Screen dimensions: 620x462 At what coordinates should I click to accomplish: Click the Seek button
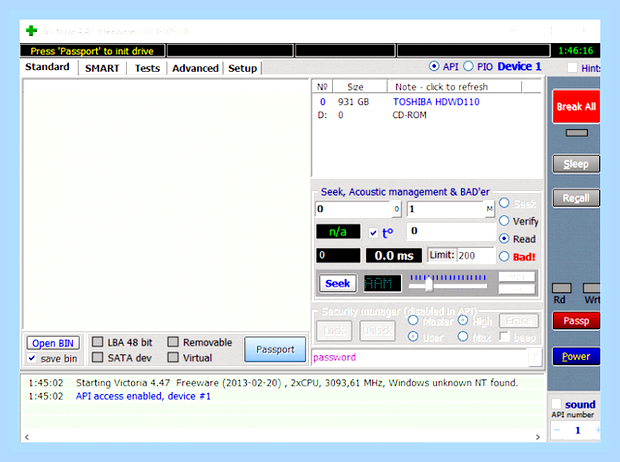(338, 283)
